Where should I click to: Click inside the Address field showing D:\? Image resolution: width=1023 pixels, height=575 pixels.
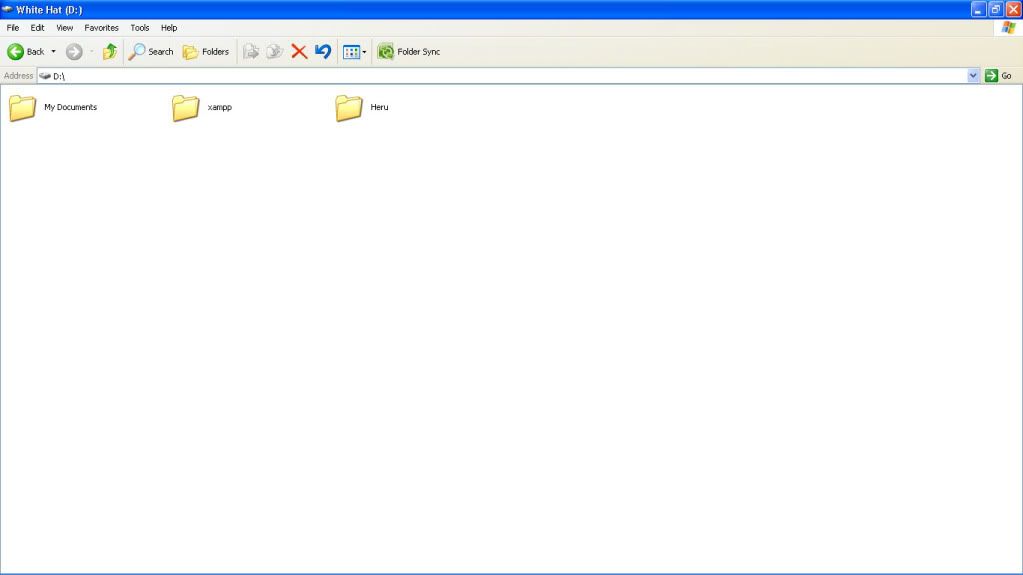point(500,76)
